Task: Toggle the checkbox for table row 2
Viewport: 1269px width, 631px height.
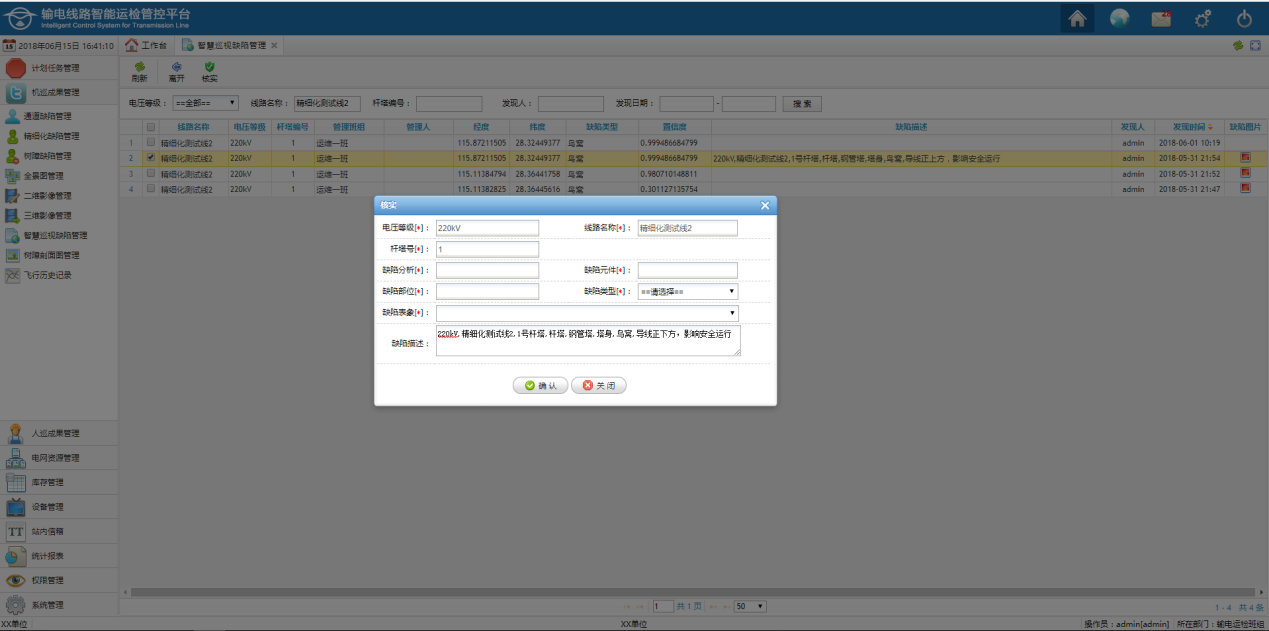Action: tap(151, 158)
